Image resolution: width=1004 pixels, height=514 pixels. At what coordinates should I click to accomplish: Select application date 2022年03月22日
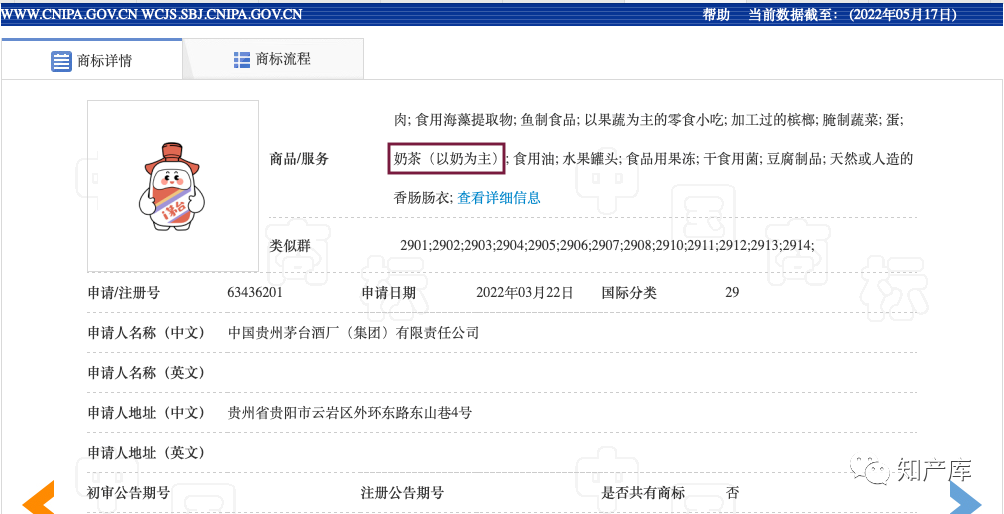click(525, 293)
